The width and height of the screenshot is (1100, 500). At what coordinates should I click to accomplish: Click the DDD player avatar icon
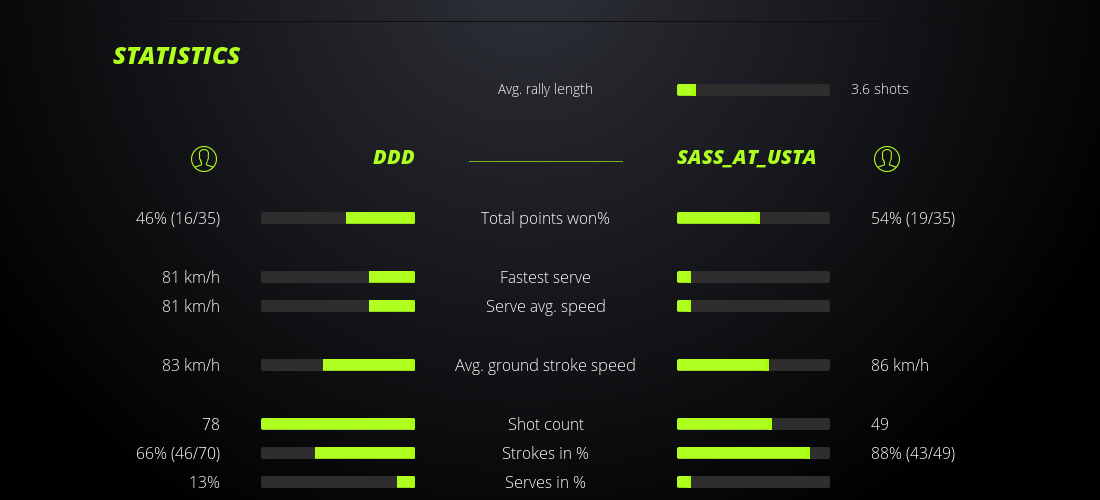pyautogui.click(x=204, y=158)
